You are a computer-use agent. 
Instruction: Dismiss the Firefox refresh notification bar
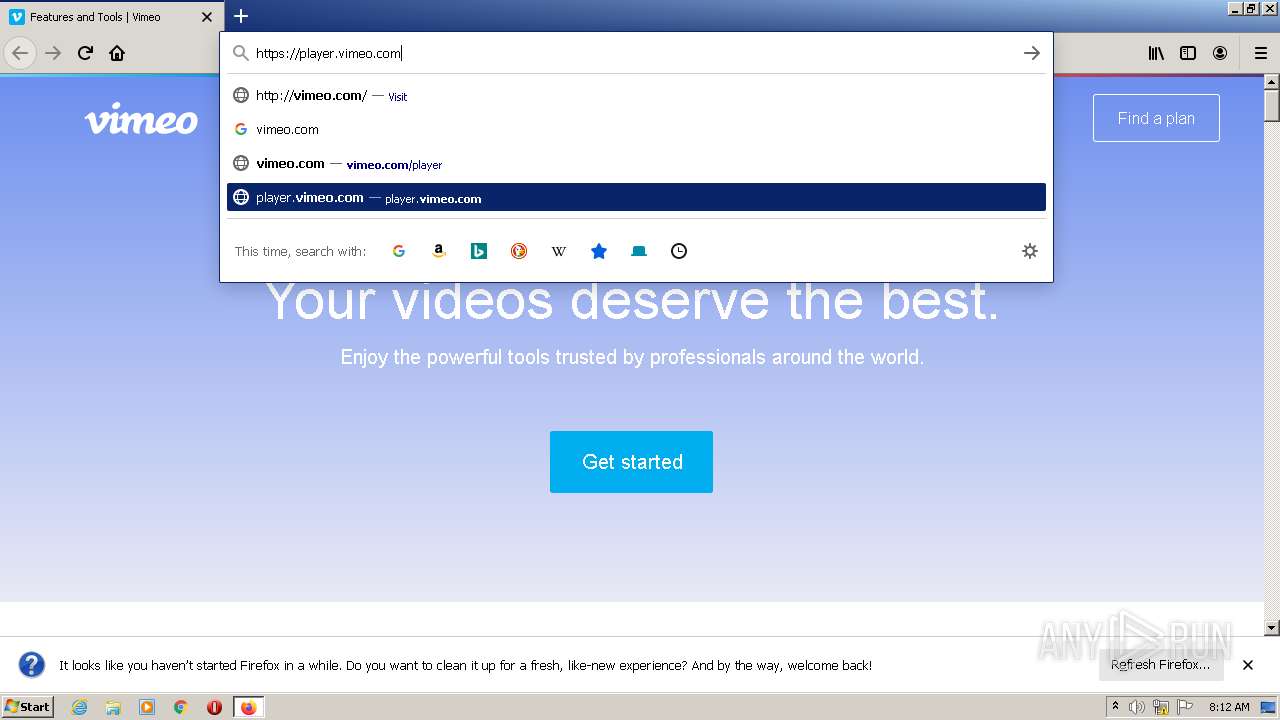click(x=1248, y=665)
